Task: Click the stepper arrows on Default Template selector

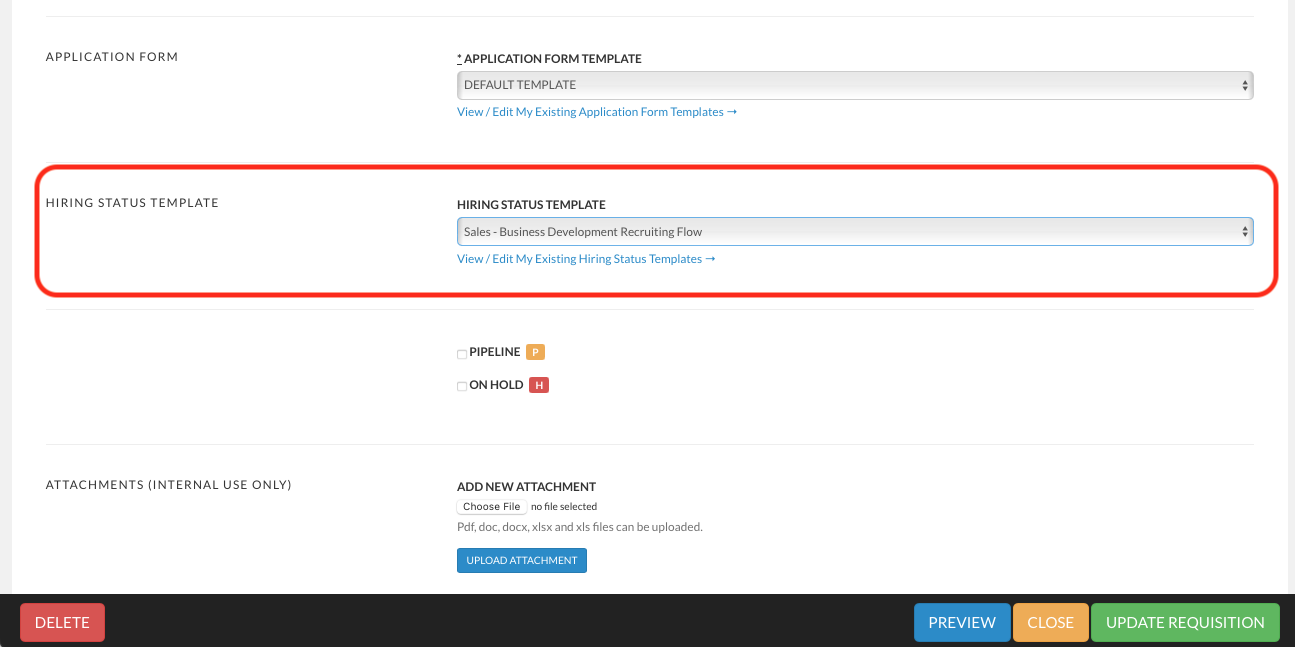Action: 1245,85
